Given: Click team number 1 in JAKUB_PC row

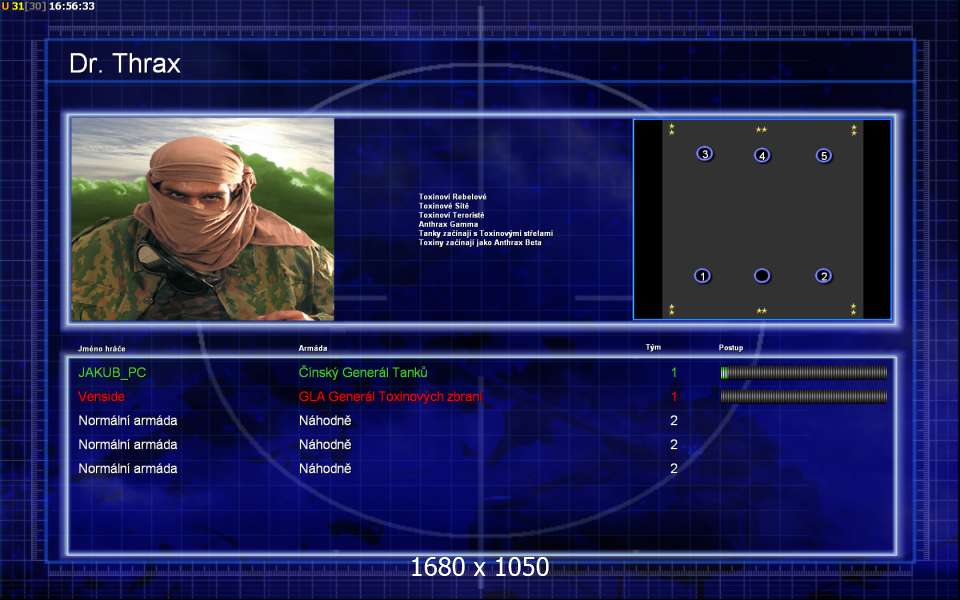Looking at the screenshot, I should 674,372.
